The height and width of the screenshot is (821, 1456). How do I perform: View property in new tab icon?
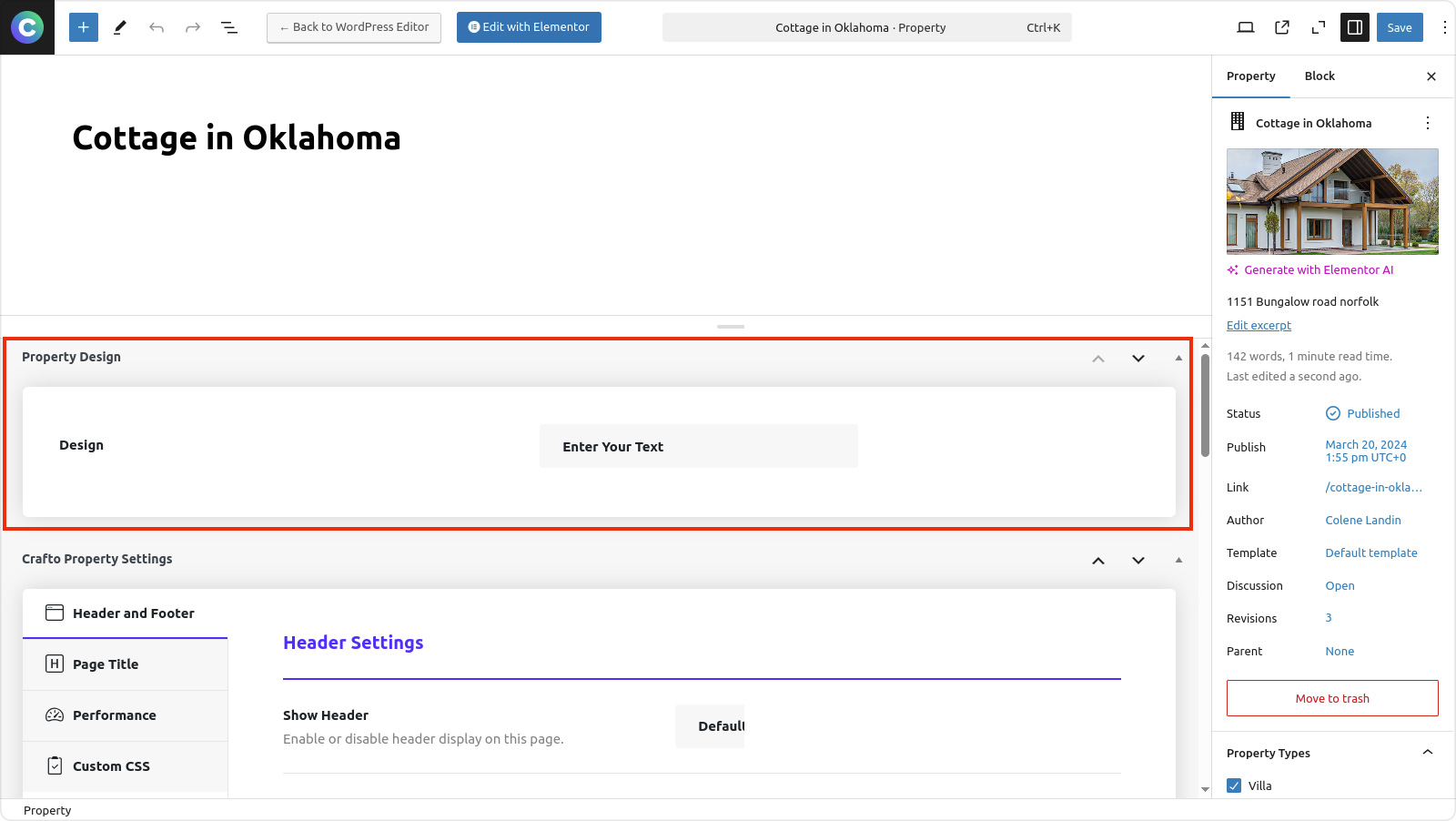point(1282,27)
